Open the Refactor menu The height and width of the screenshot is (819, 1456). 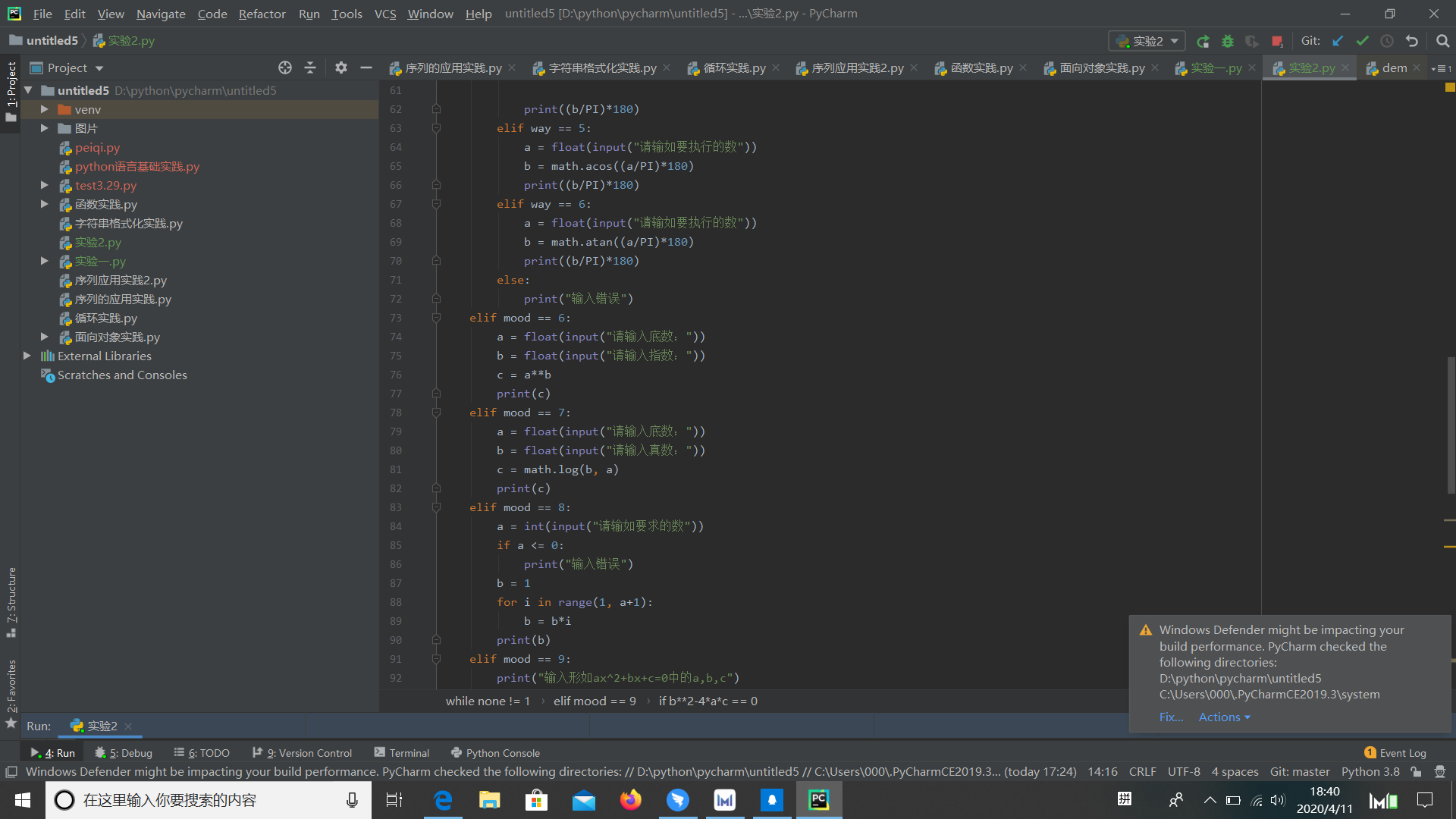262,14
